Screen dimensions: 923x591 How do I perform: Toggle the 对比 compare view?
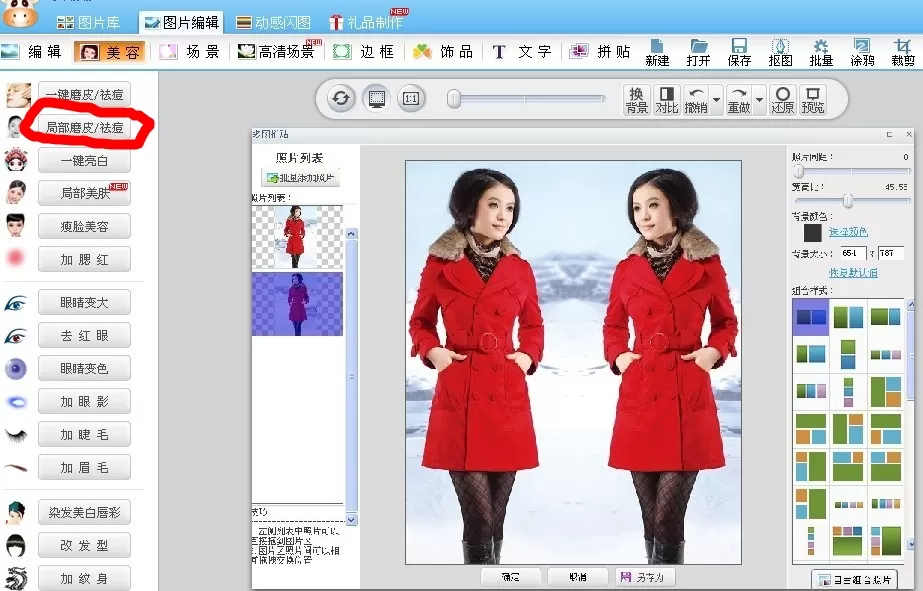pos(667,99)
